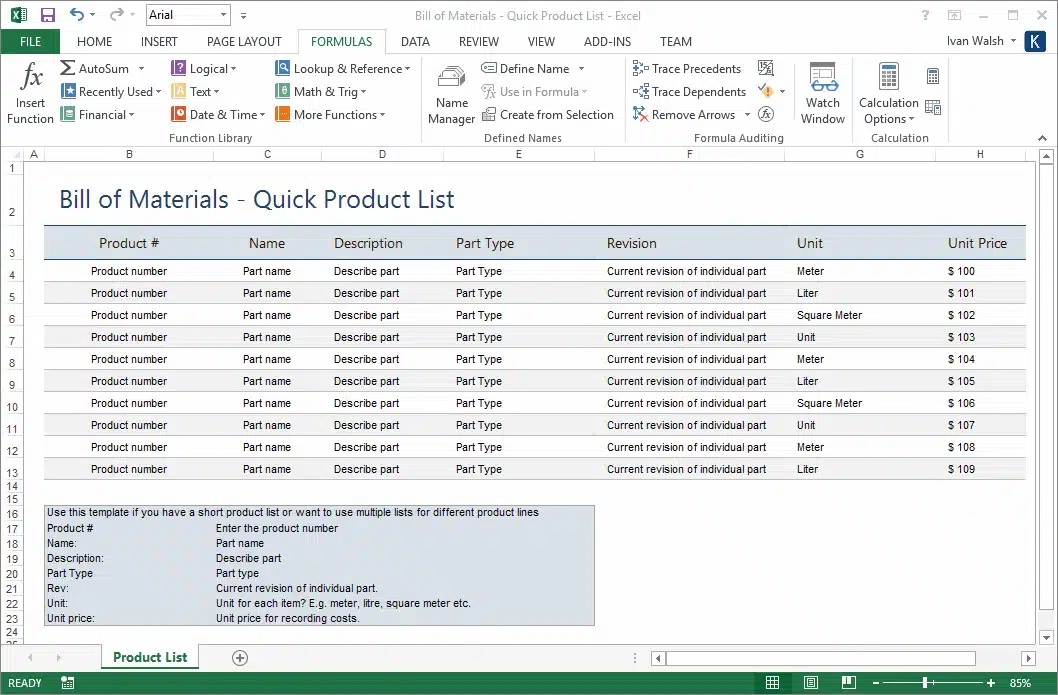Adjust the zoom slider handle
Image resolution: width=1058 pixels, height=695 pixels.
[925, 683]
